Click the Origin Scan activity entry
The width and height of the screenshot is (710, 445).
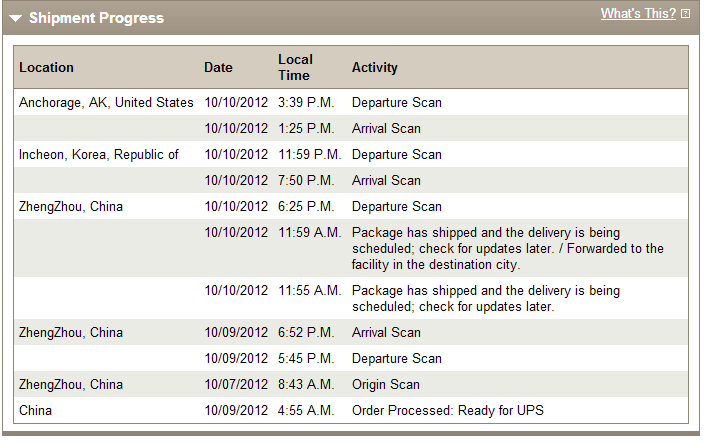pyautogui.click(x=386, y=384)
